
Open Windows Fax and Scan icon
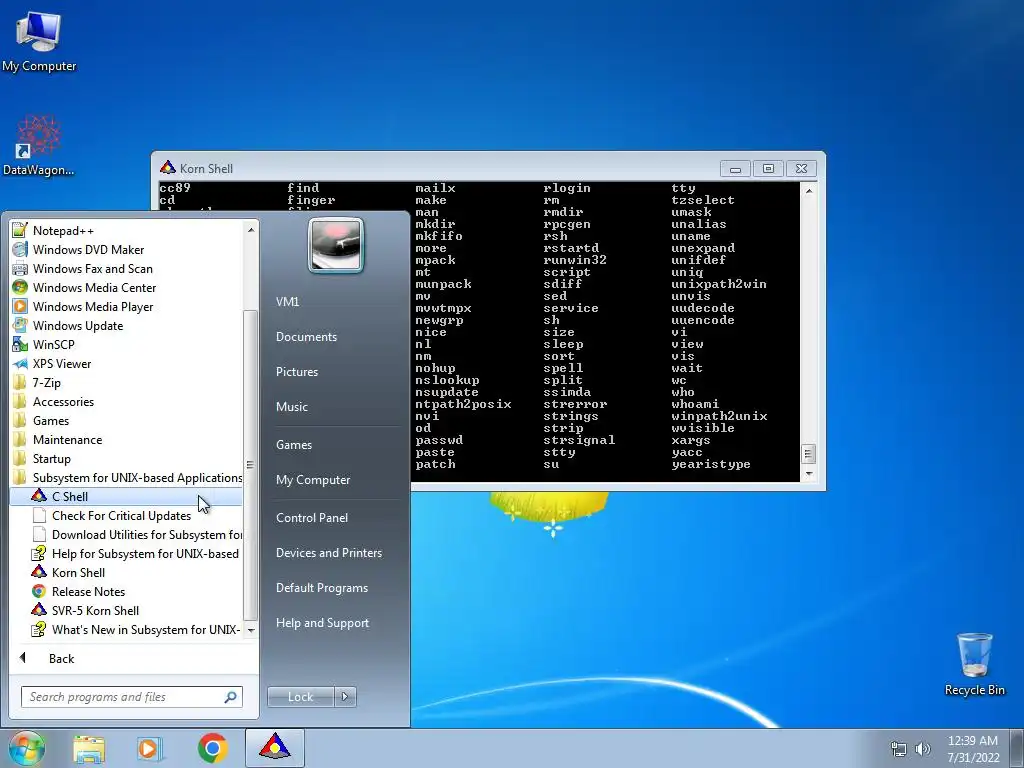[x=20, y=268]
